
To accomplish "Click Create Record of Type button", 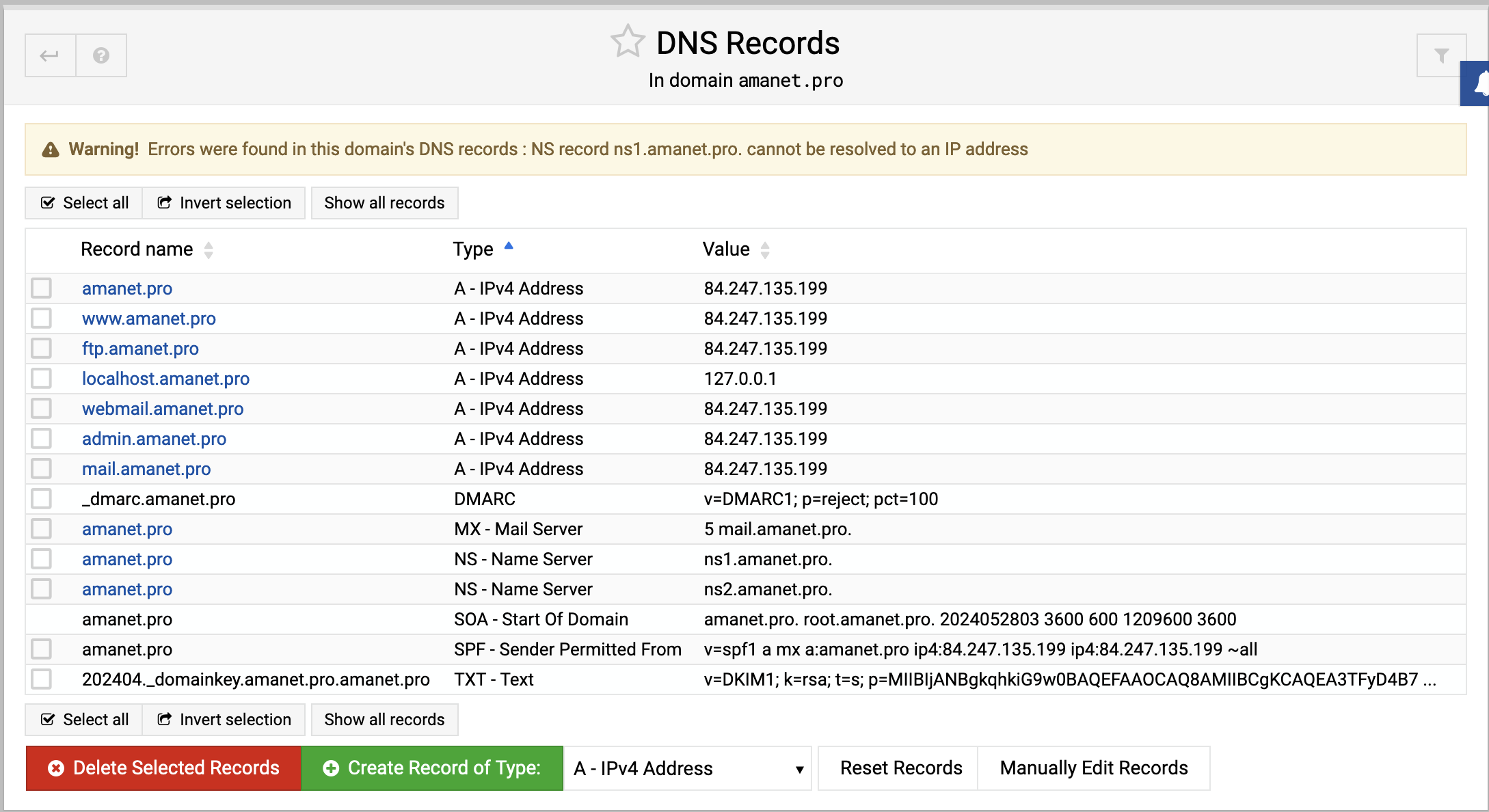I will pos(432,768).
